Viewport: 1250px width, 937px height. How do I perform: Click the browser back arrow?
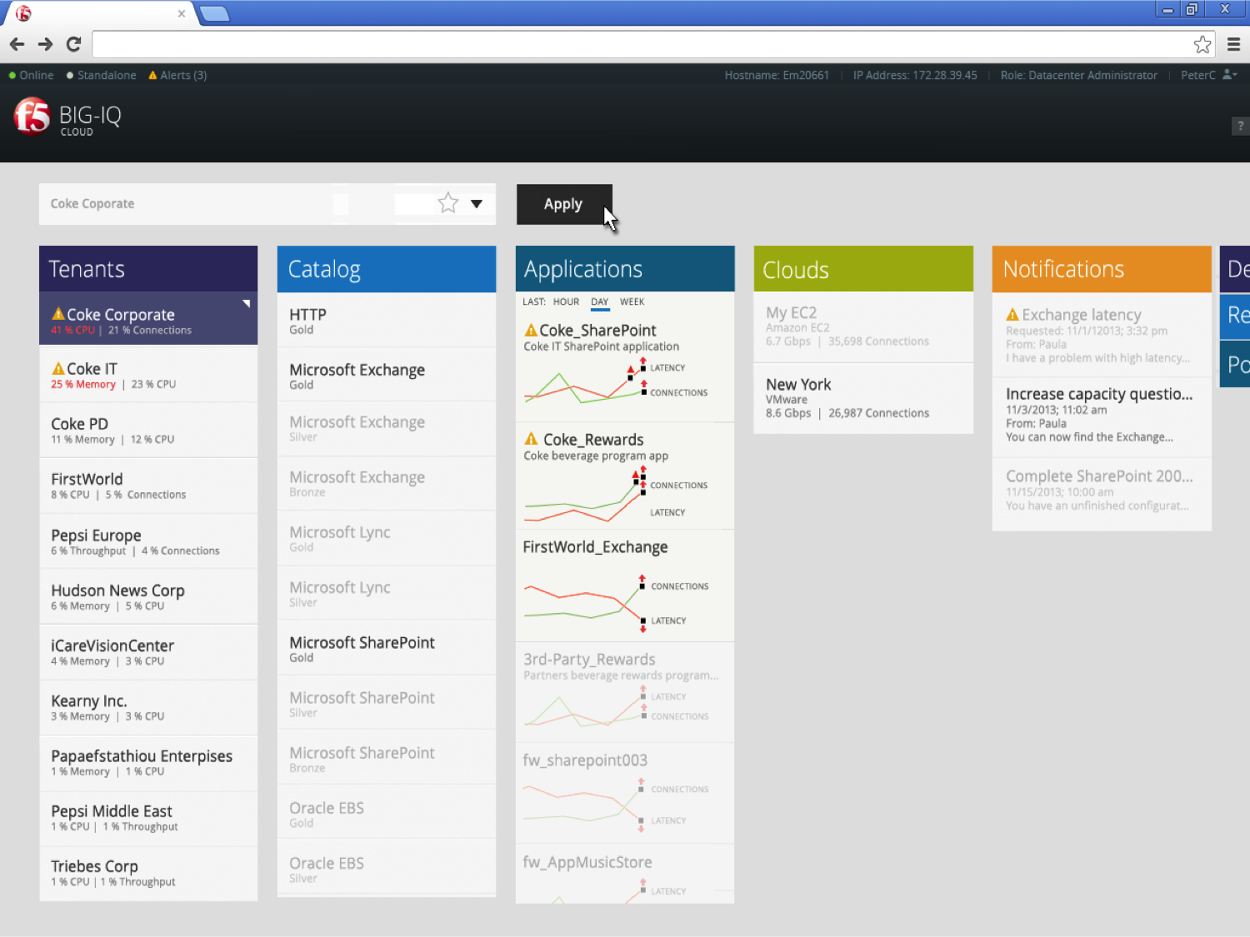point(17,44)
